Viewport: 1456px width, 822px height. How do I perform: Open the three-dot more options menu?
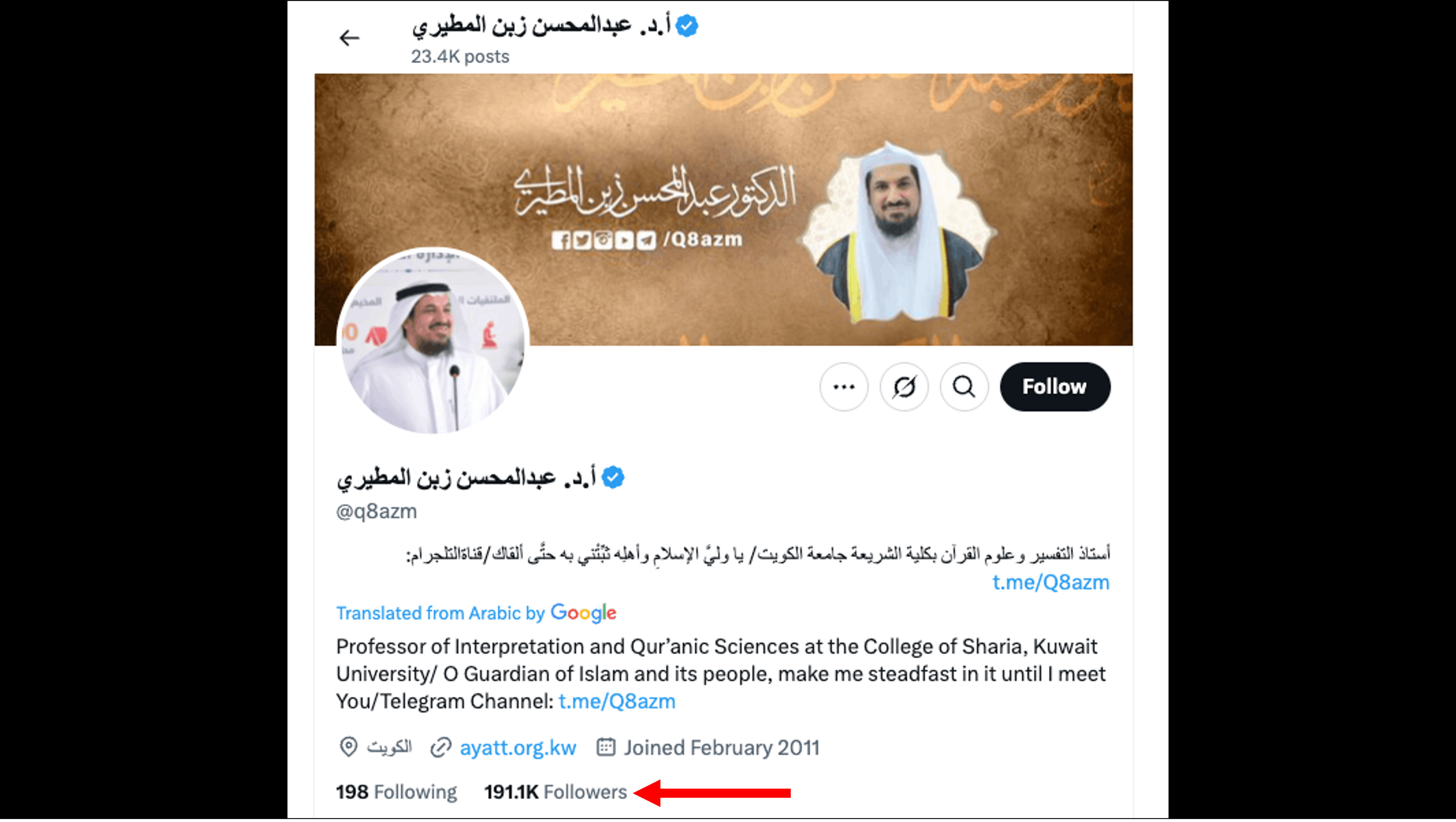point(844,387)
